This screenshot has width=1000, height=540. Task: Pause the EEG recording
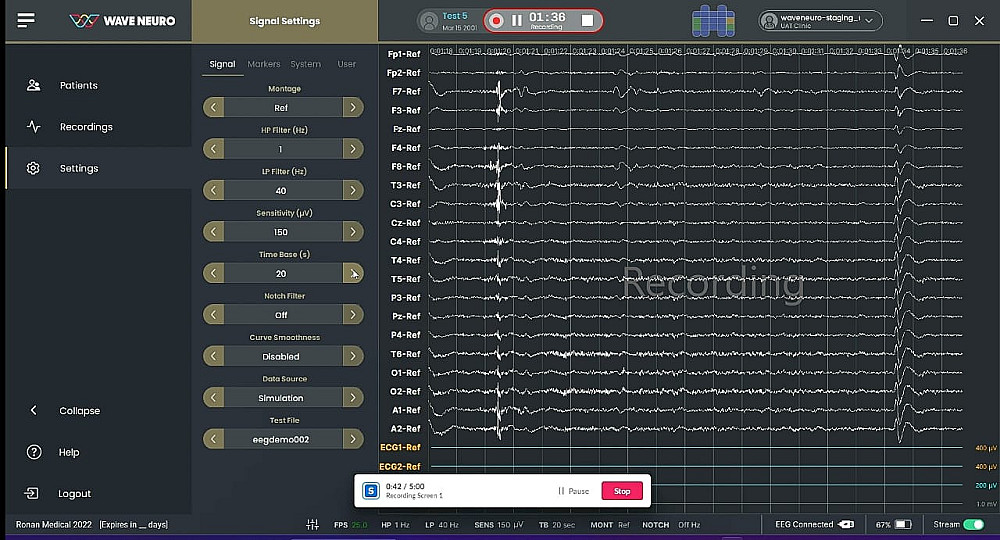point(517,21)
